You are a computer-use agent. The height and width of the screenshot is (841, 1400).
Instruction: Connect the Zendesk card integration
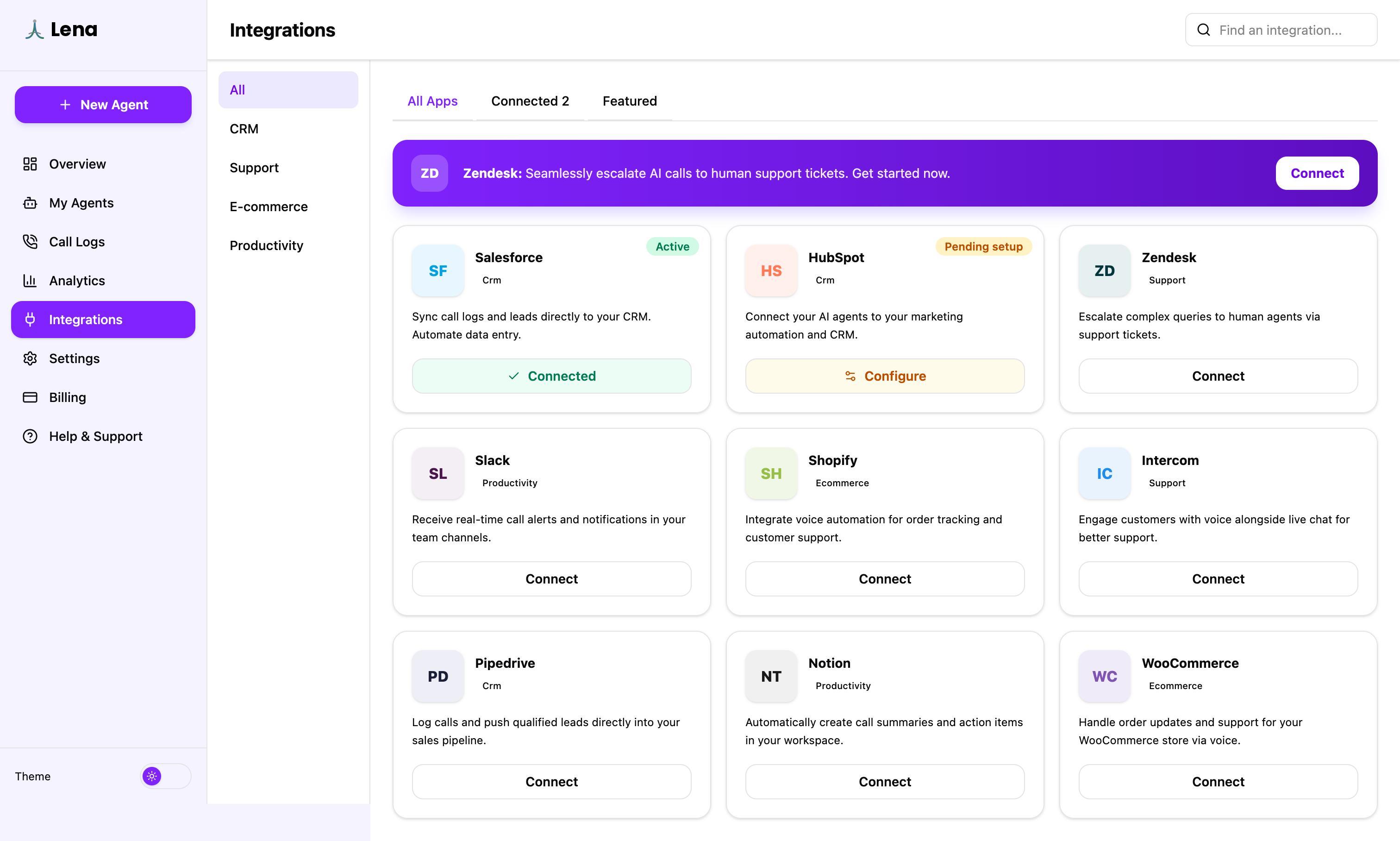point(1218,376)
